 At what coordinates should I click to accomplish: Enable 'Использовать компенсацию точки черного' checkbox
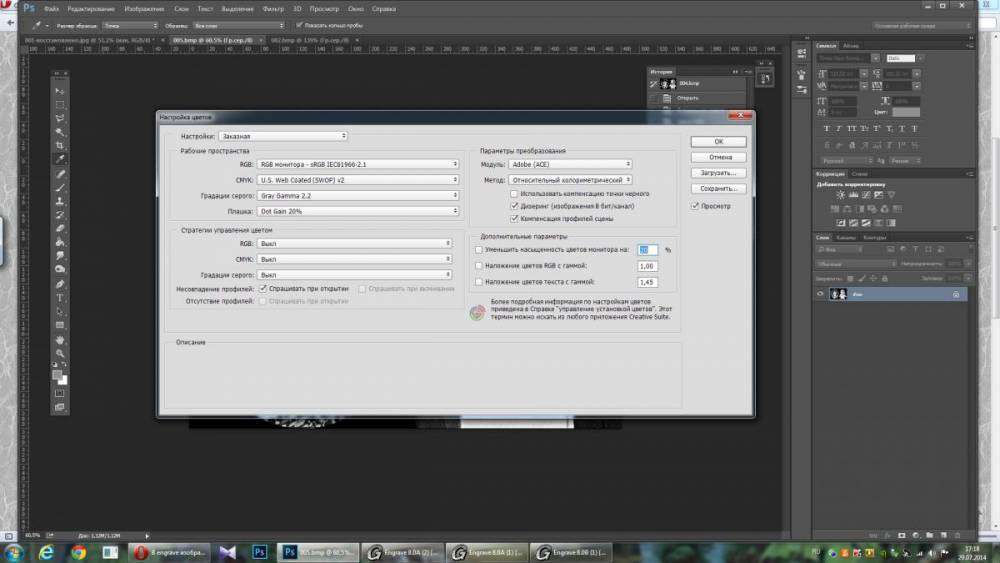click(x=514, y=193)
